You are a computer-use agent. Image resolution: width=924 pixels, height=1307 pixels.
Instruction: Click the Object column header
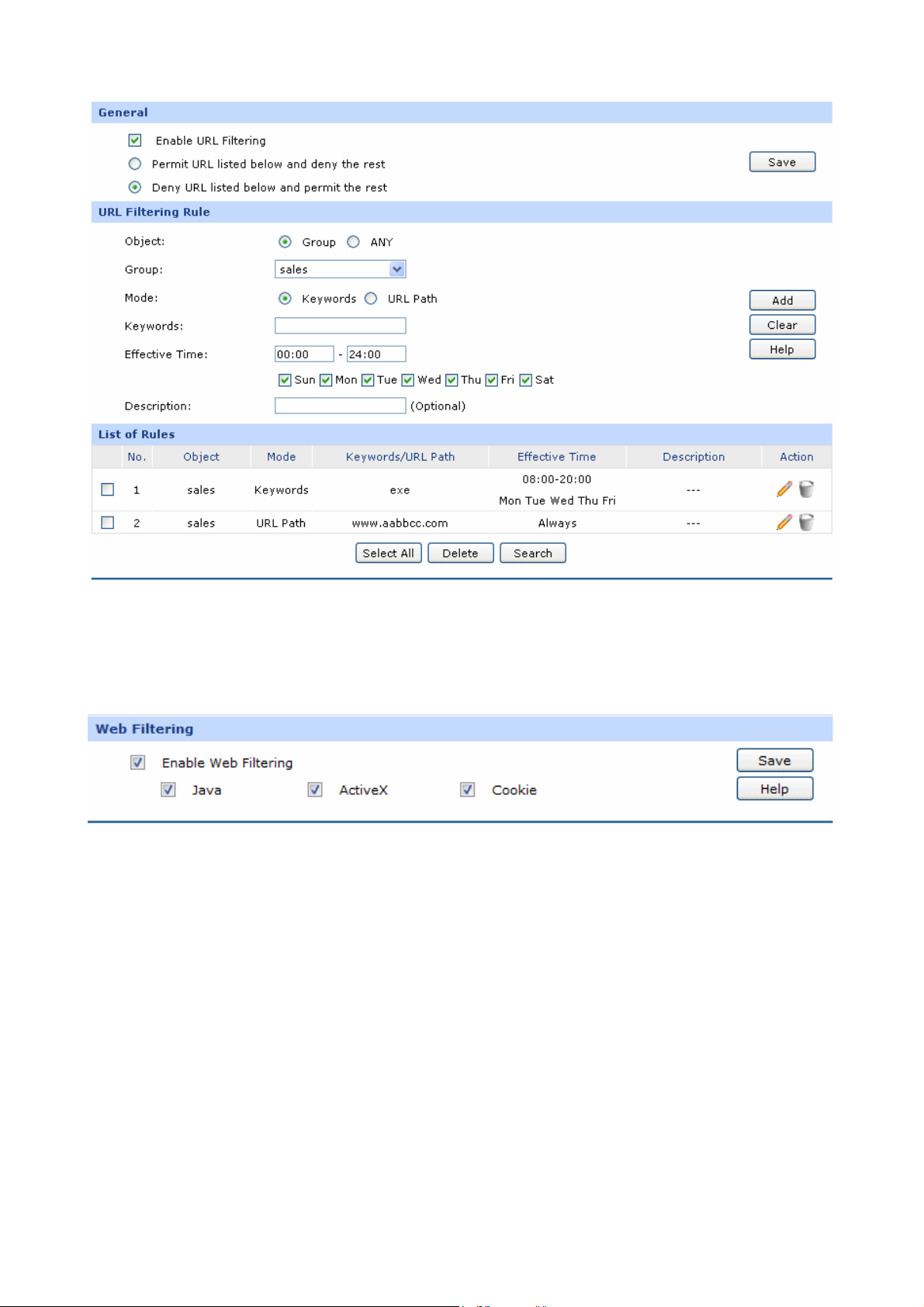coord(201,457)
